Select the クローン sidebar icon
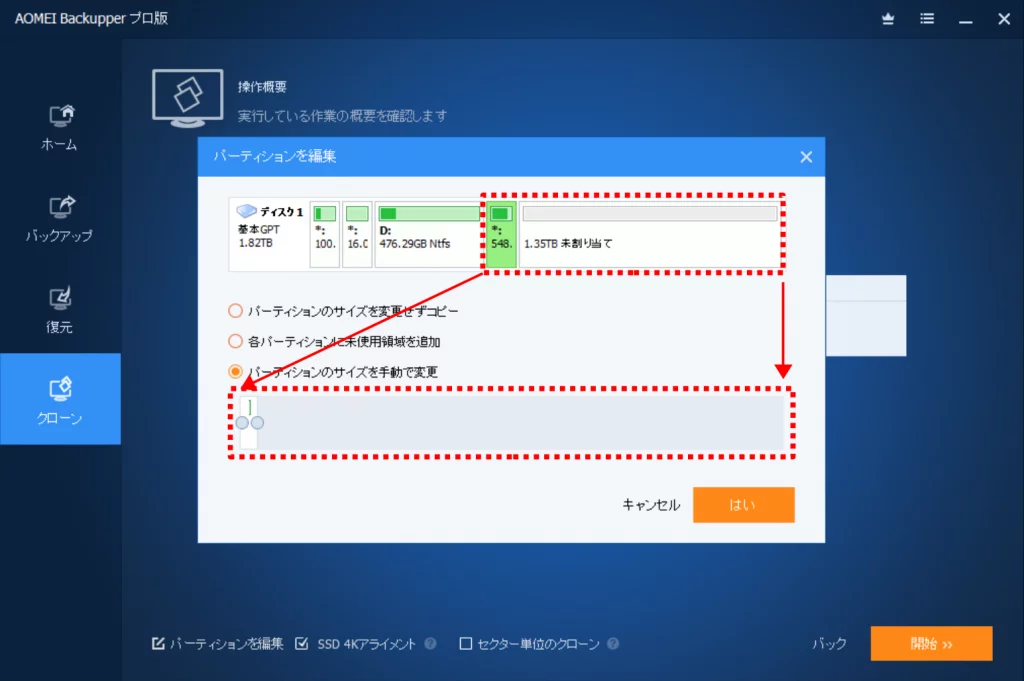Screen dimensions: 1024x681 coord(59,389)
